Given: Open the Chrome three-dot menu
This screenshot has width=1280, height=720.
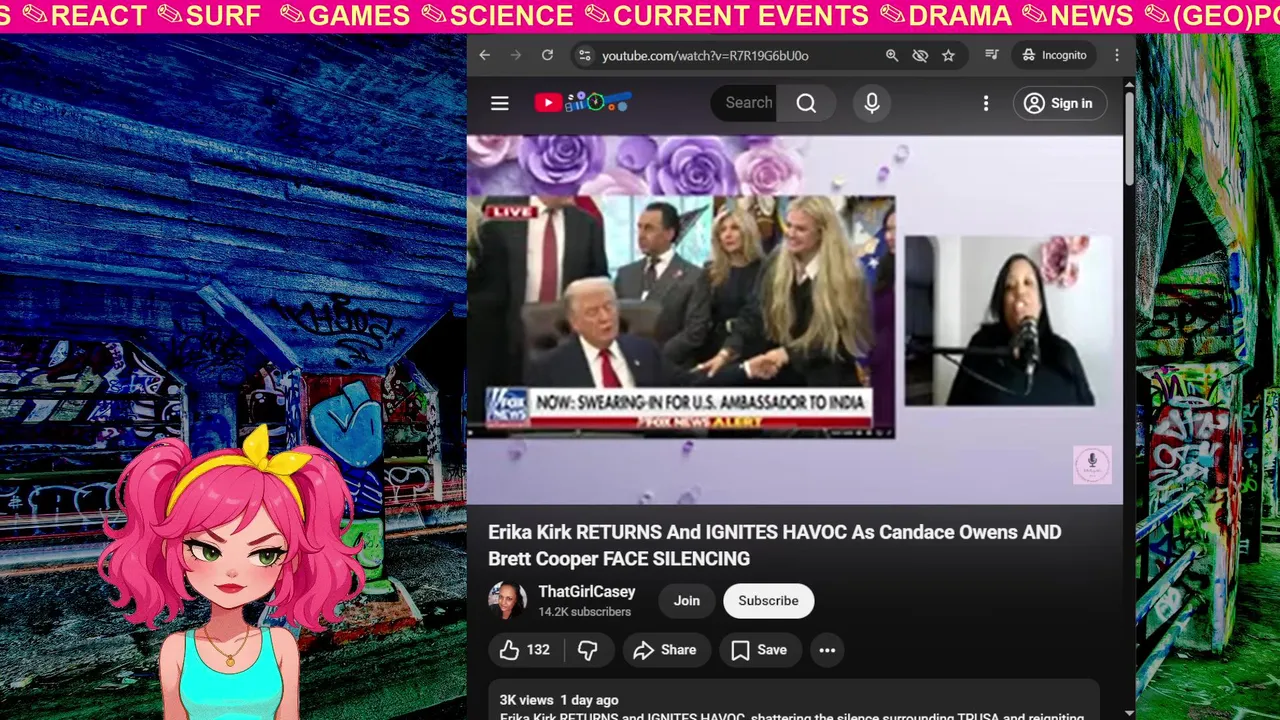Looking at the screenshot, I should coord(1117,55).
